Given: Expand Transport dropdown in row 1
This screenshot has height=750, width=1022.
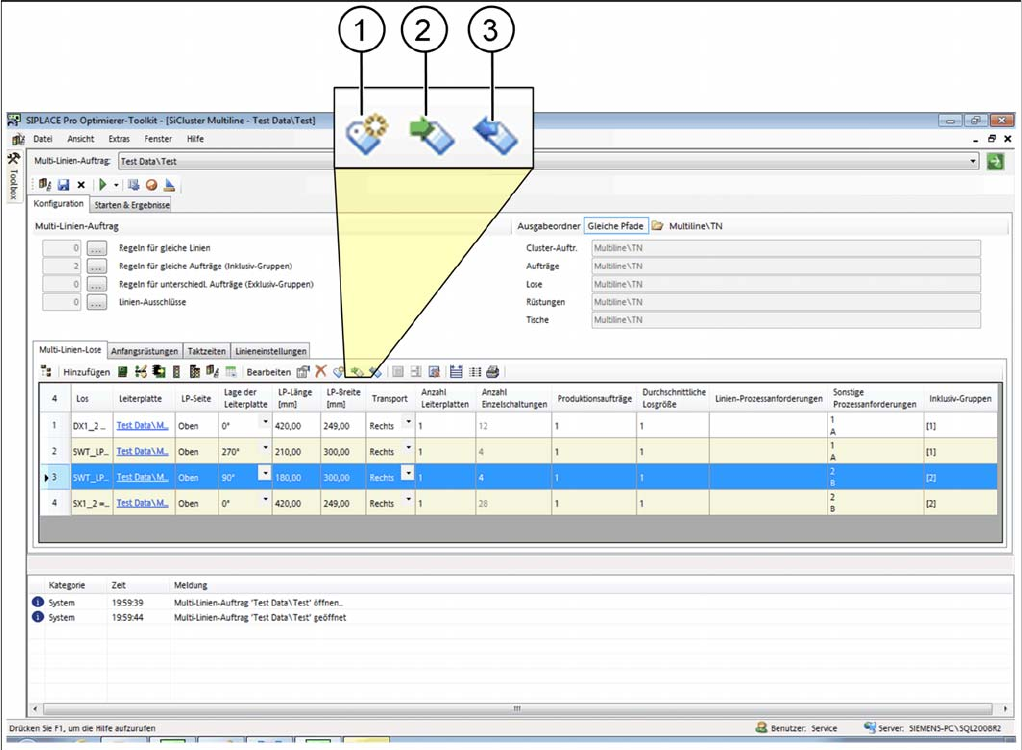Looking at the screenshot, I should (x=408, y=422).
